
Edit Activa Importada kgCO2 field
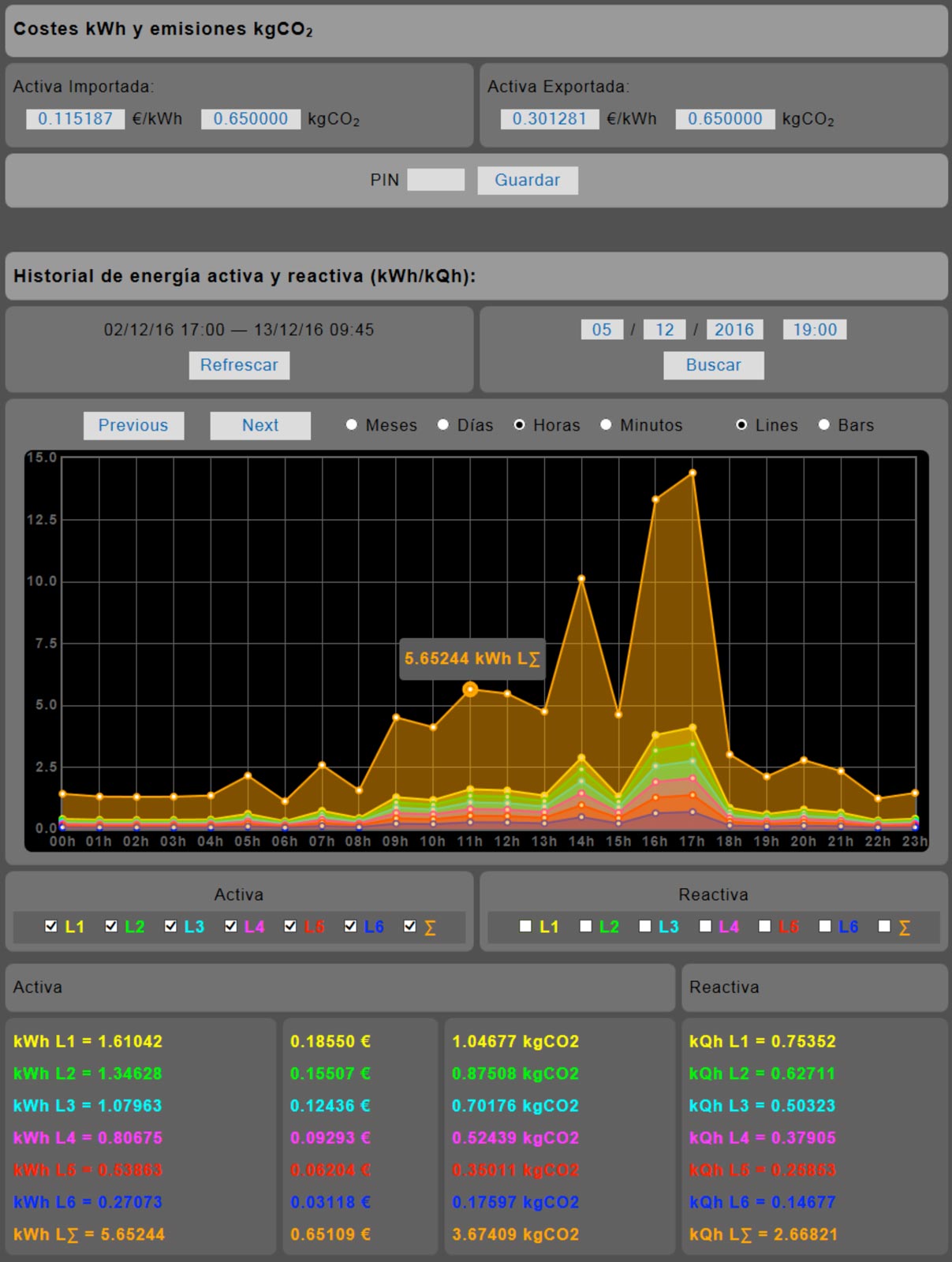251,119
